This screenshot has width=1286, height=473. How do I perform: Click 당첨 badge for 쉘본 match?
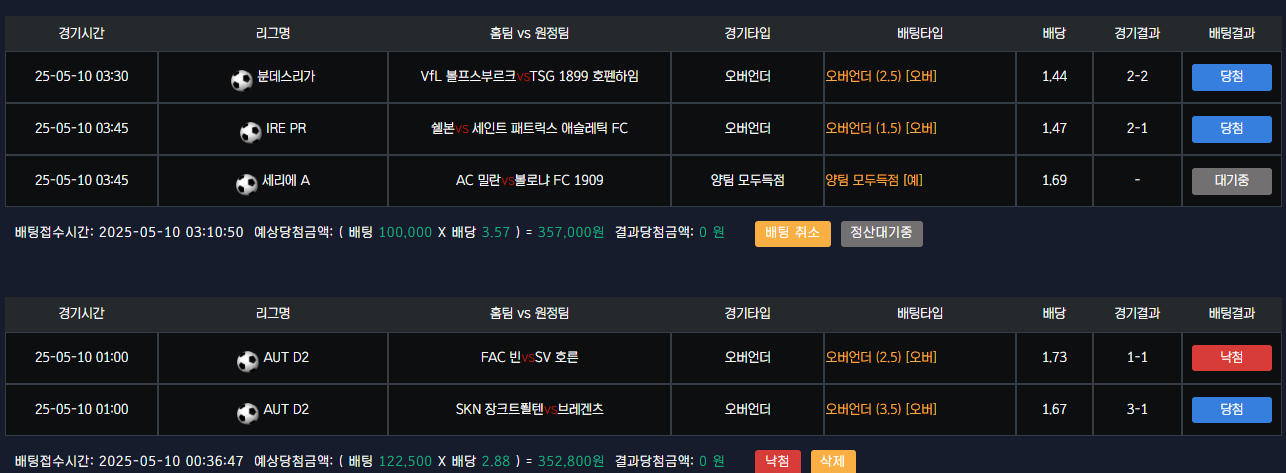[1231, 129]
